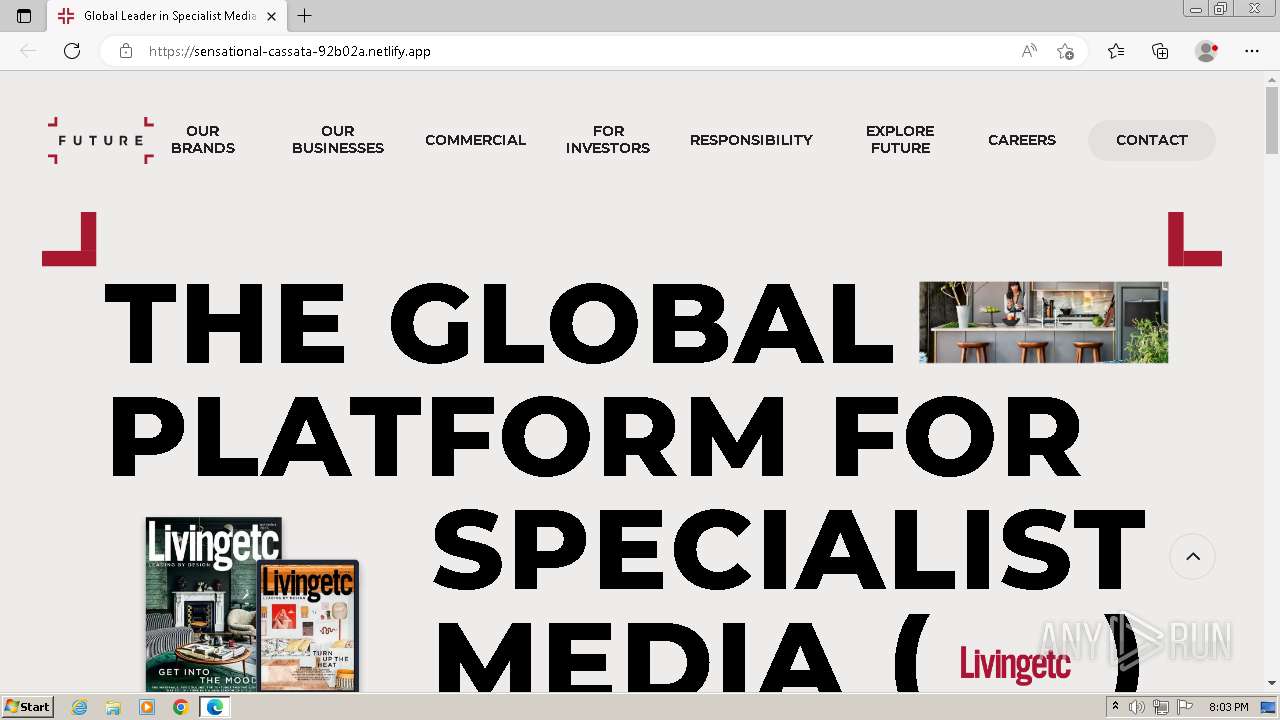Click the 8:03 PM taskbar clock
1280x720 pixels.
(x=1228, y=707)
